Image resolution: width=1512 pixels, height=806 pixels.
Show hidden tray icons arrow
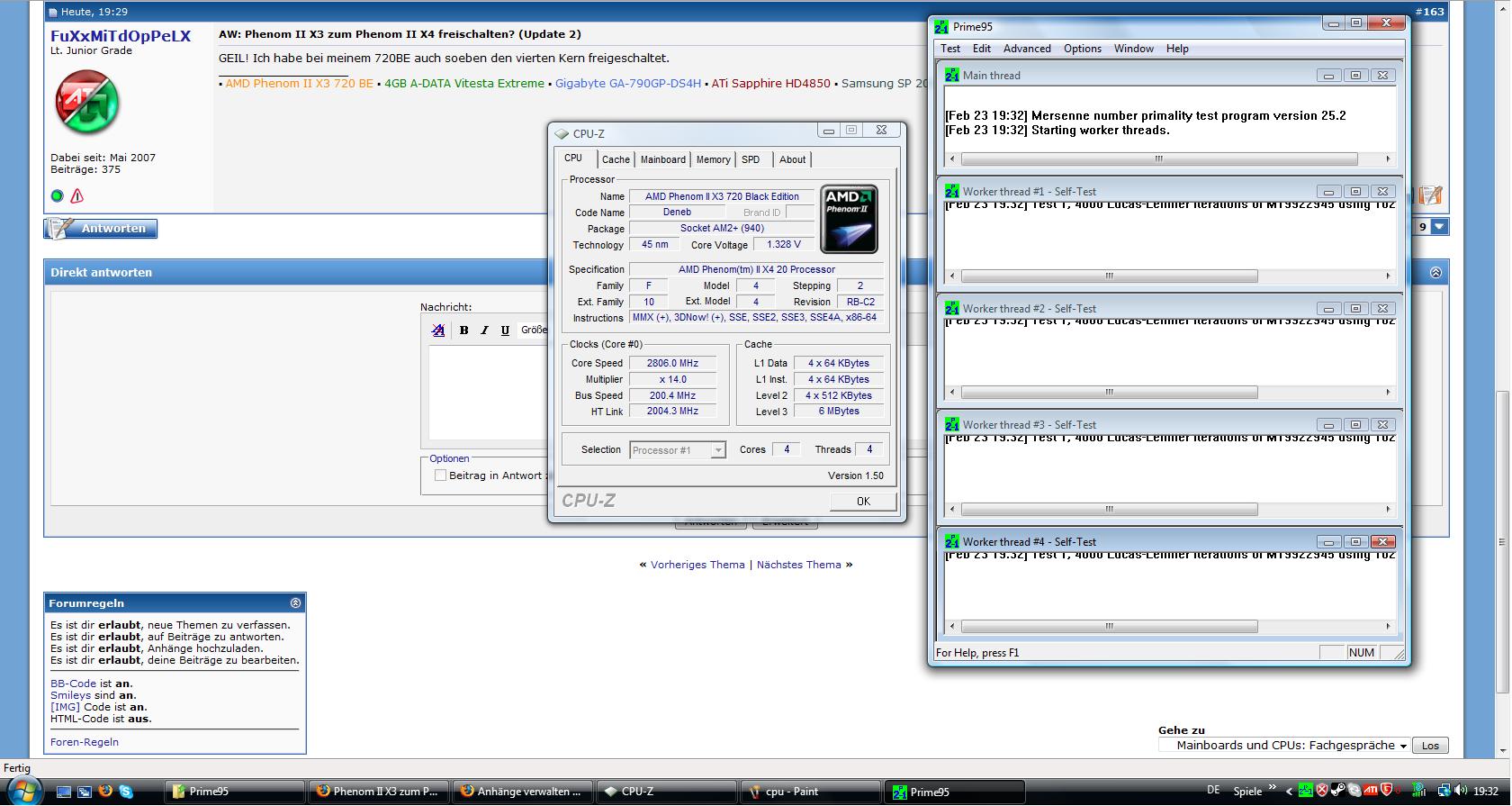[1289, 792]
